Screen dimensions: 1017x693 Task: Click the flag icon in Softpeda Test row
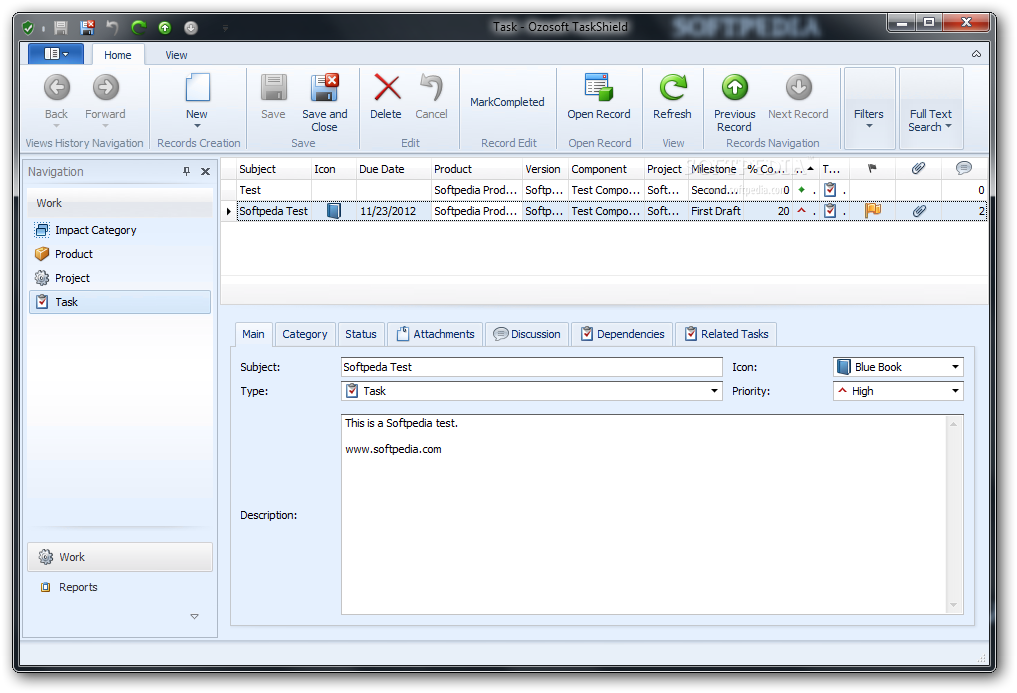click(873, 210)
